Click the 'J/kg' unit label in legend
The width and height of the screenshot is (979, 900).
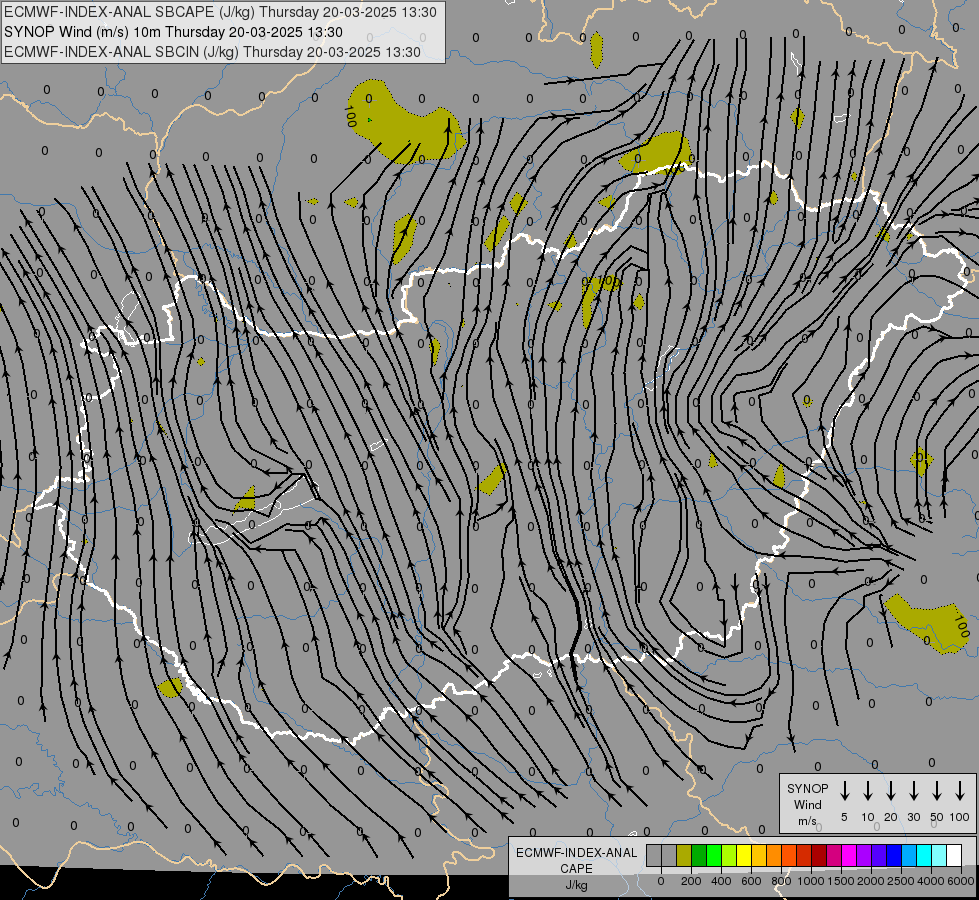tap(576, 885)
